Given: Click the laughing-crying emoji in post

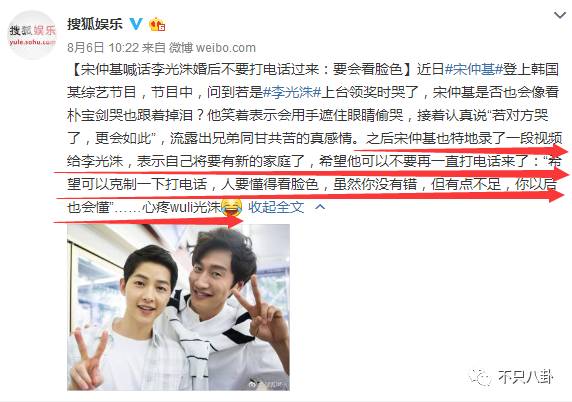Looking at the screenshot, I should pyautogui.click(x=232, y=207).
